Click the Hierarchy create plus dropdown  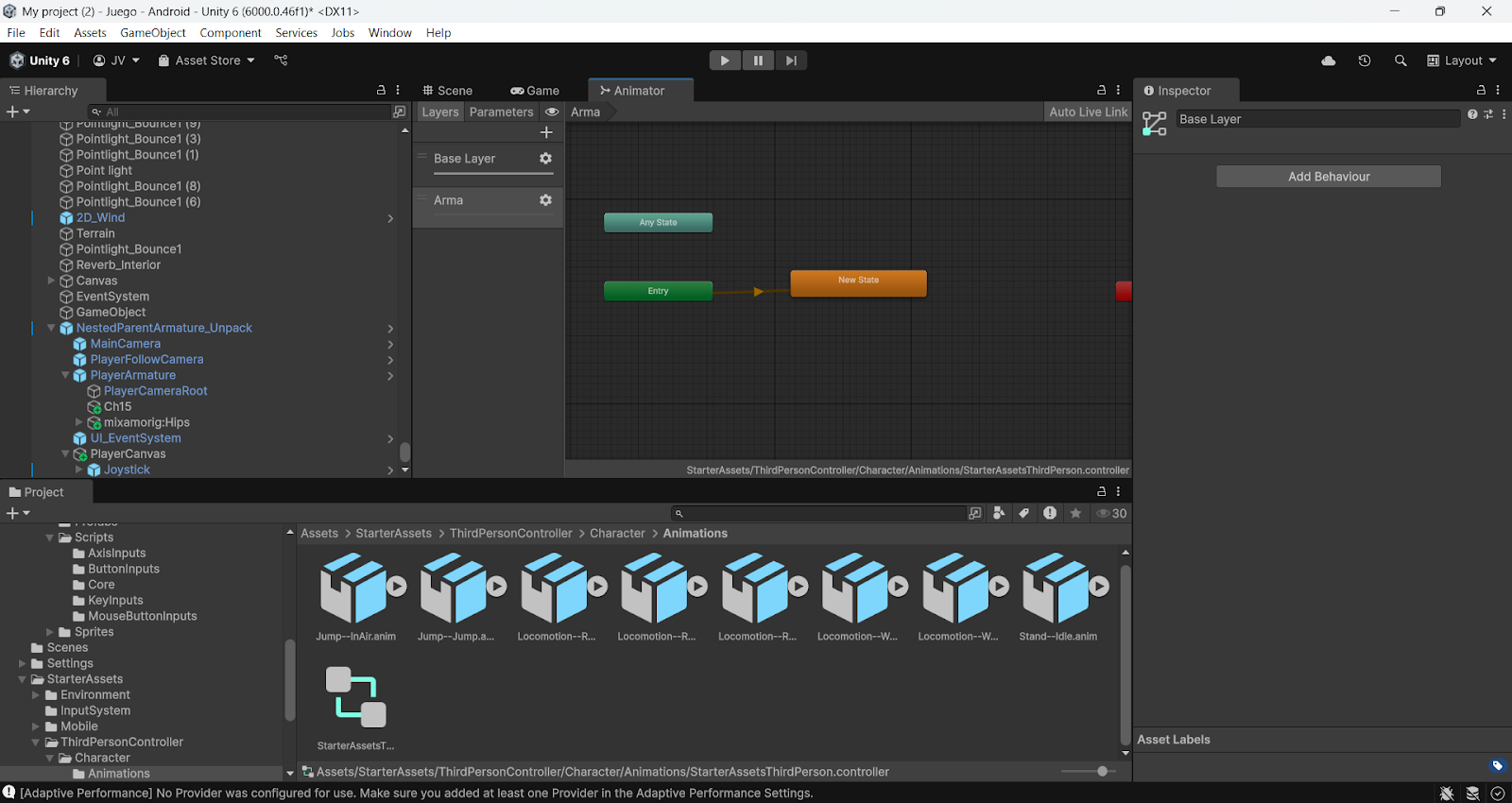click(x=18, y=111)
